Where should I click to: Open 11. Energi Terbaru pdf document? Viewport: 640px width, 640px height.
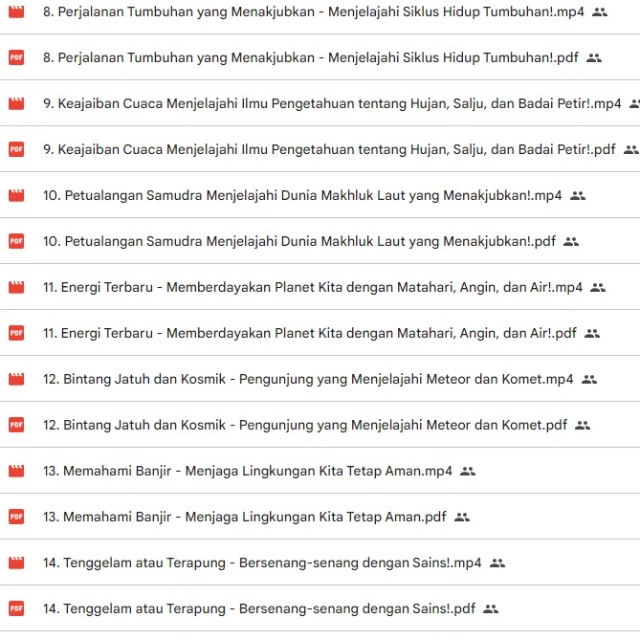click(x=309, y=333)
